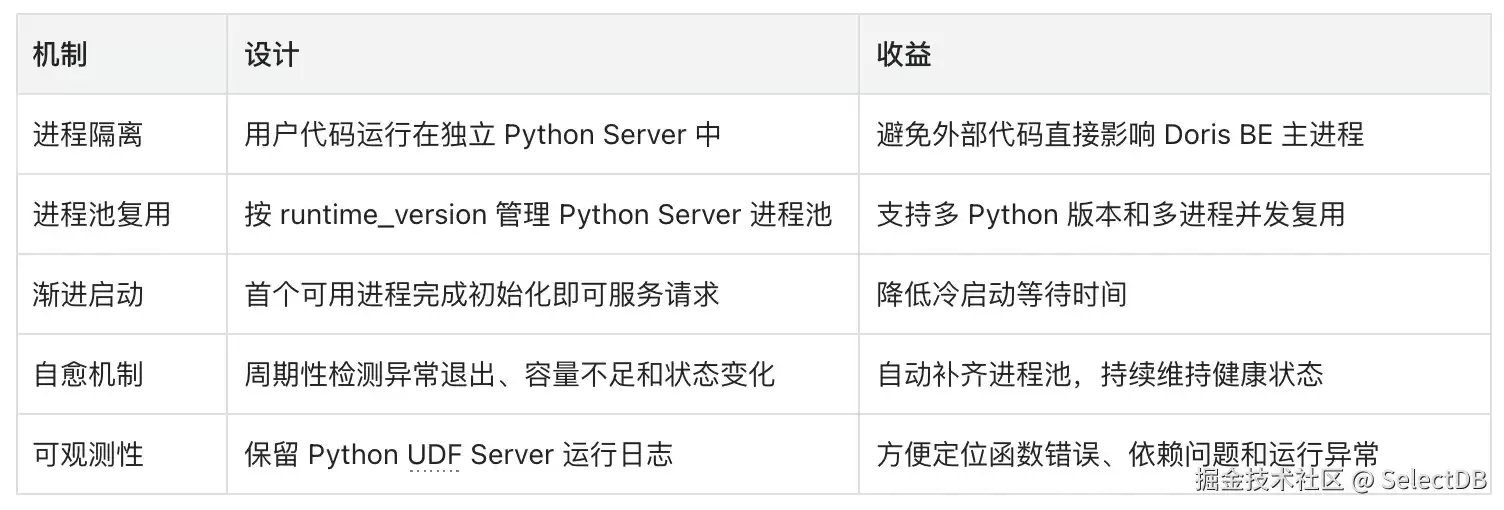Click the runtime_version 管理 design cell
Screen dimensions: 1504x510
point(543,214)
